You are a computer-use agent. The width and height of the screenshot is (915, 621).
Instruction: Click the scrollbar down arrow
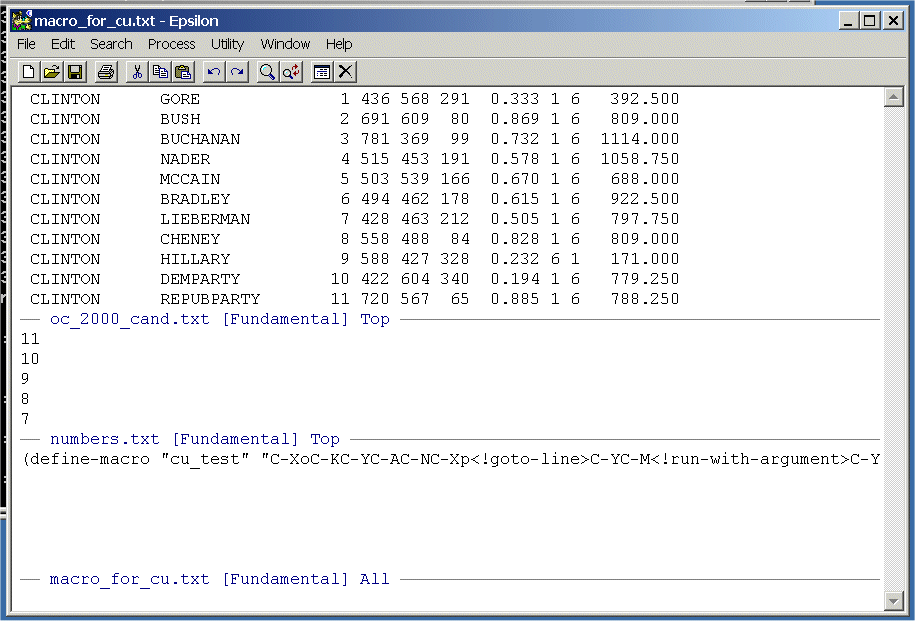pyautogui.click(x=894, y=600)
